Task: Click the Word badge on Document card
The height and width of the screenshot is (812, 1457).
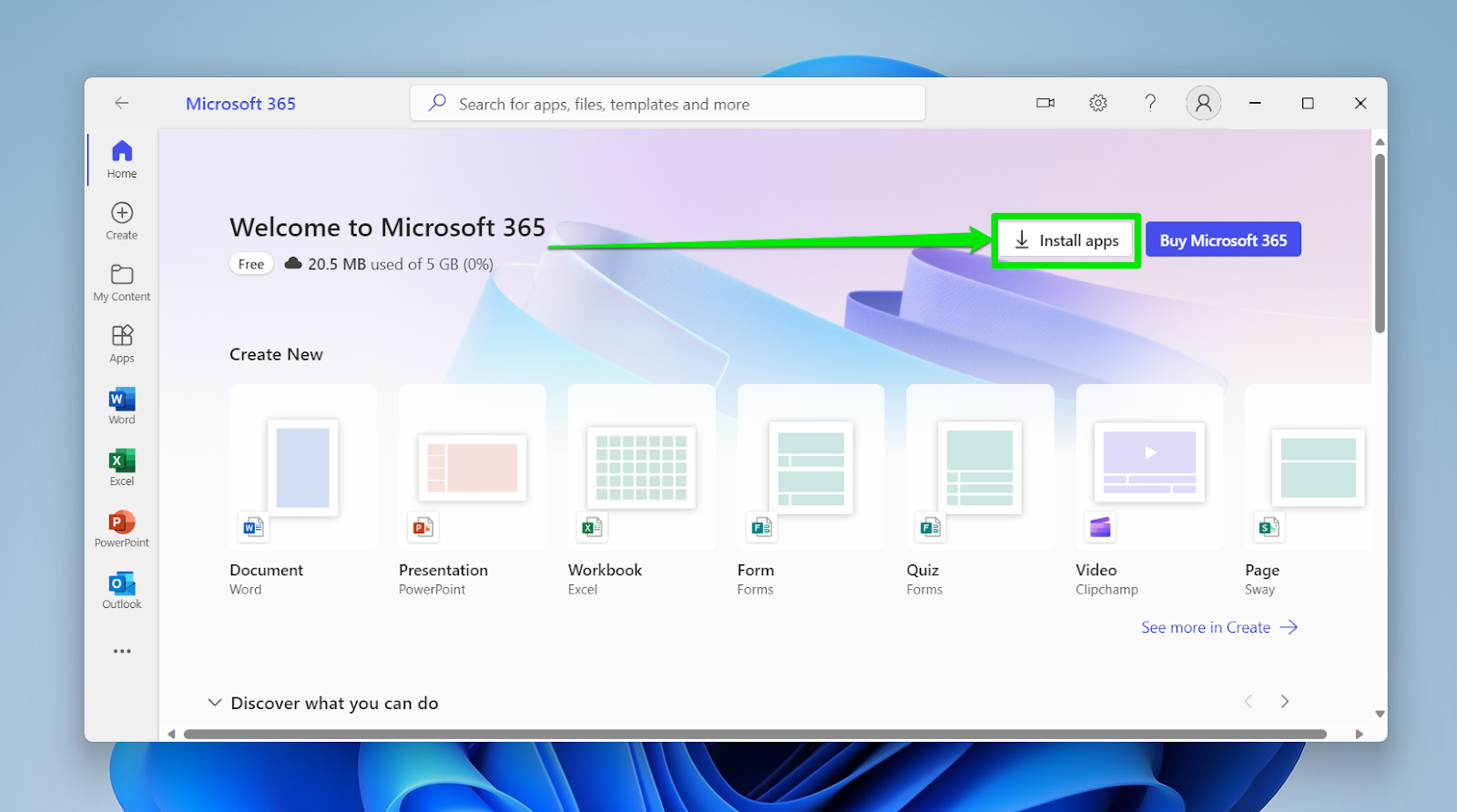Action: point(253,527)
